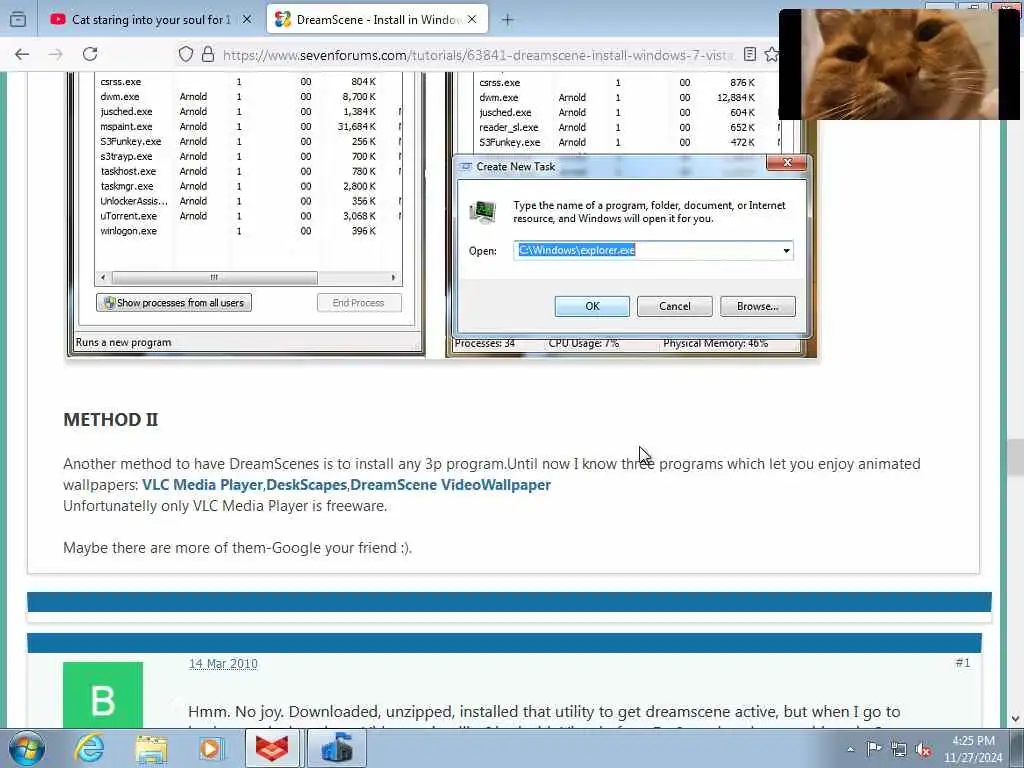Viewport: 1024px width, 768px height.
Task: Click the mspaint.exe process row
Action: 248,127
